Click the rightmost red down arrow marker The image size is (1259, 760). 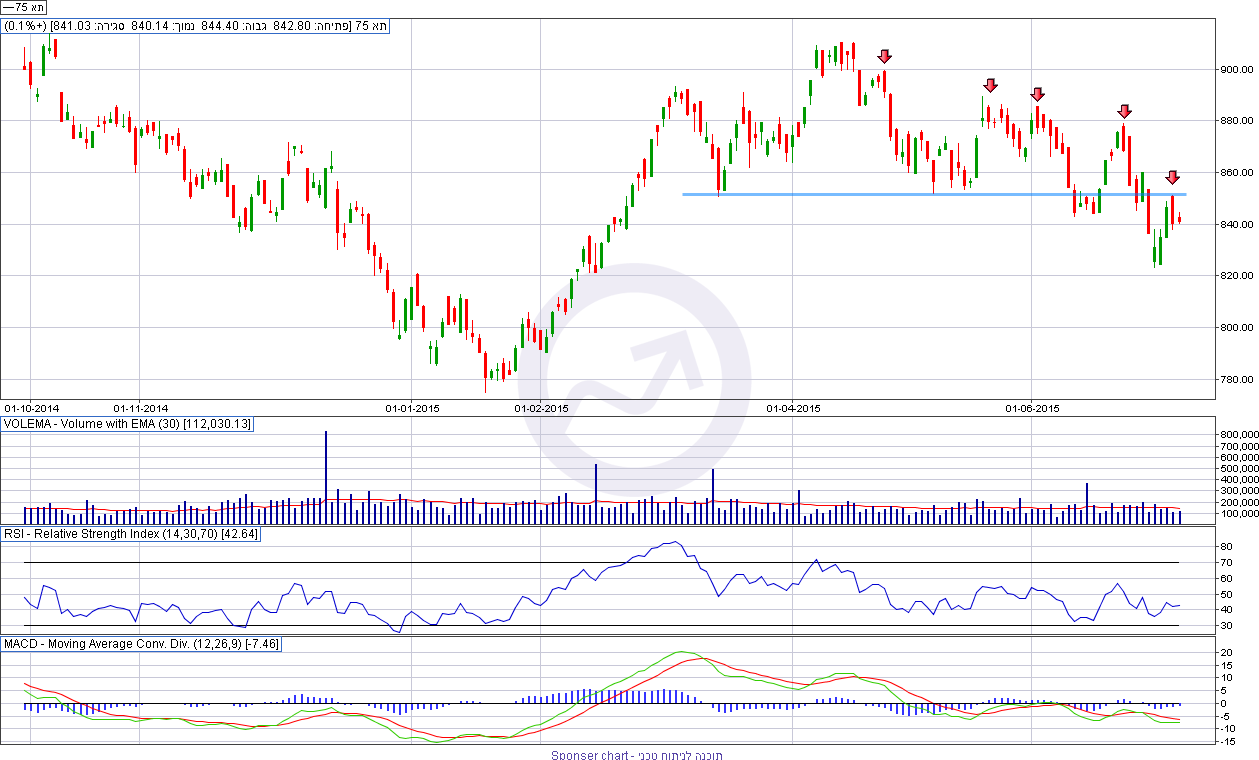point(1173,177)
